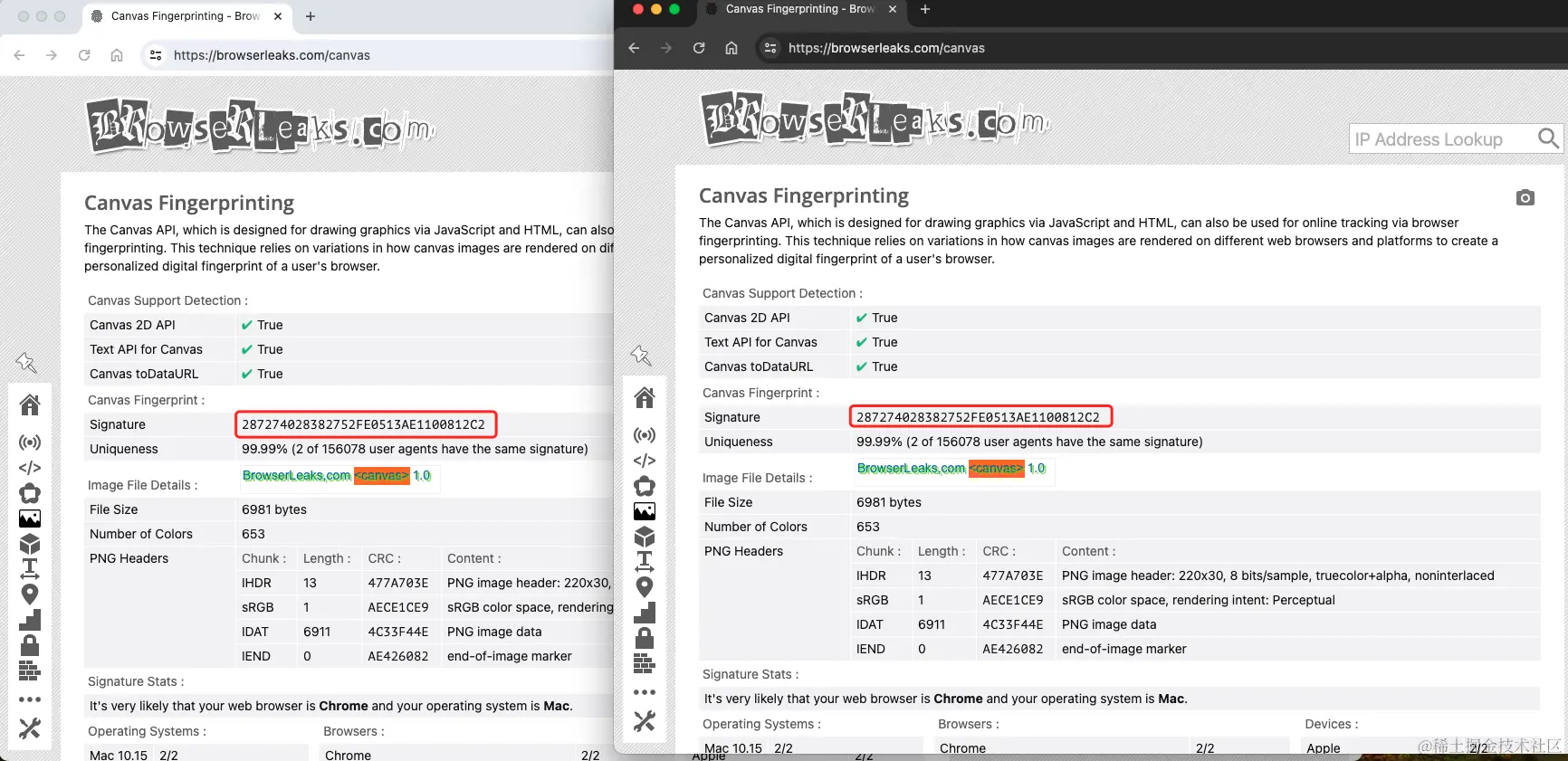1568x761 pixels.
Task: Open site information dropdown in the left window address bar
Action: click(156, 55)
